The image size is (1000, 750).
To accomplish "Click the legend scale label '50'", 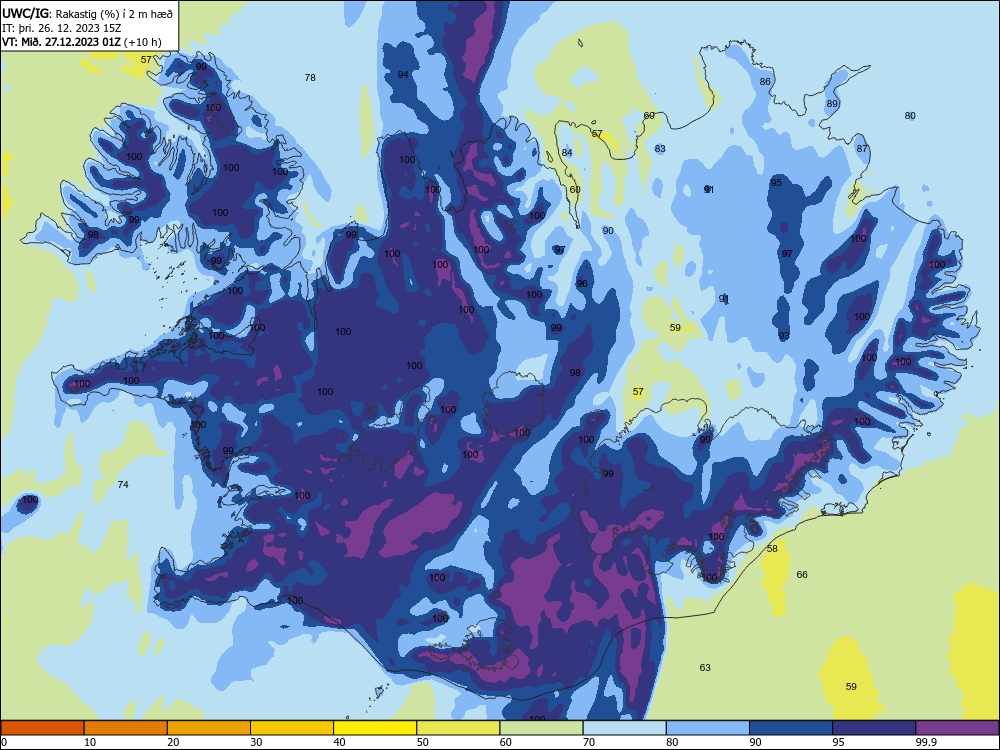I will [x=422, y=742].
